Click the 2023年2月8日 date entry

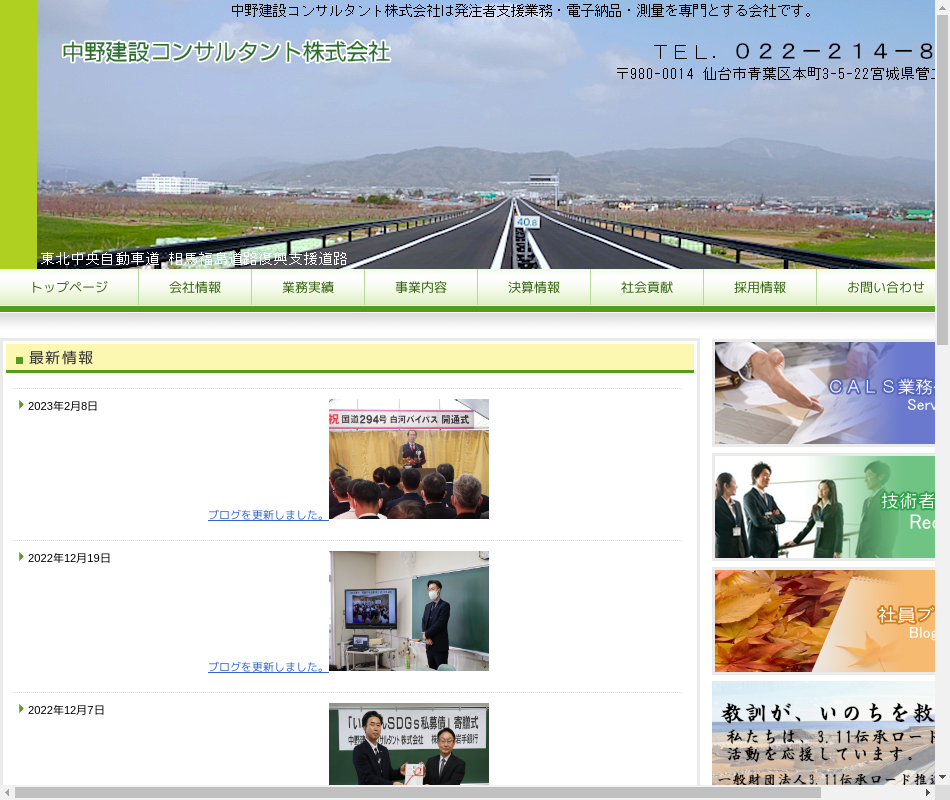coord(62,406)
